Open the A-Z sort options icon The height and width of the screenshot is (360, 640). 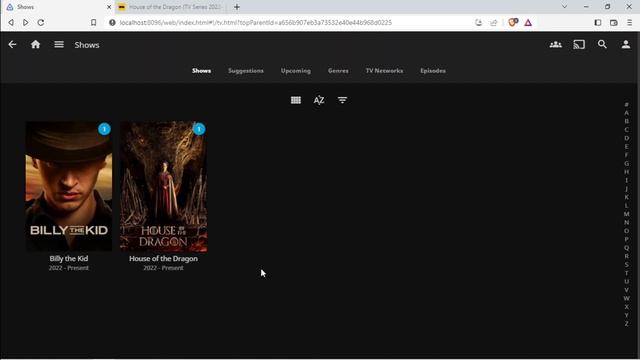(x=319, y=100)
